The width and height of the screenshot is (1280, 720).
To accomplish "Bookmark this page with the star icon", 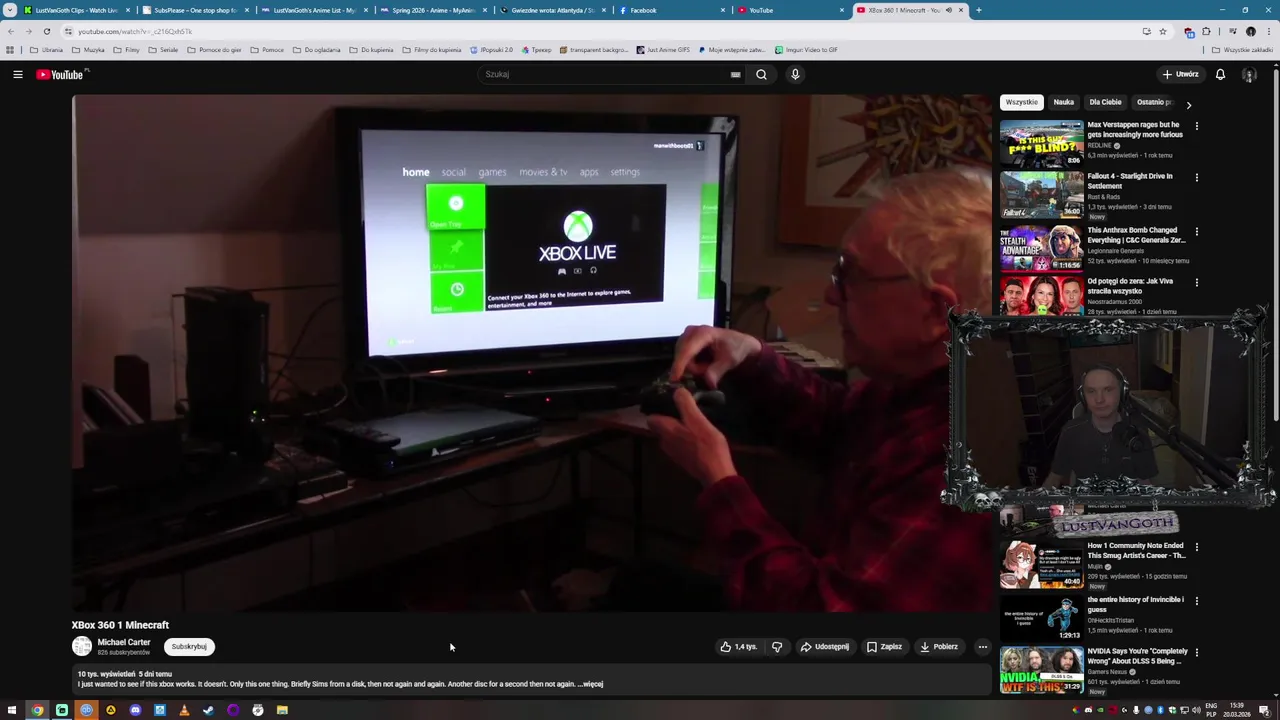I will point(1162,31).
